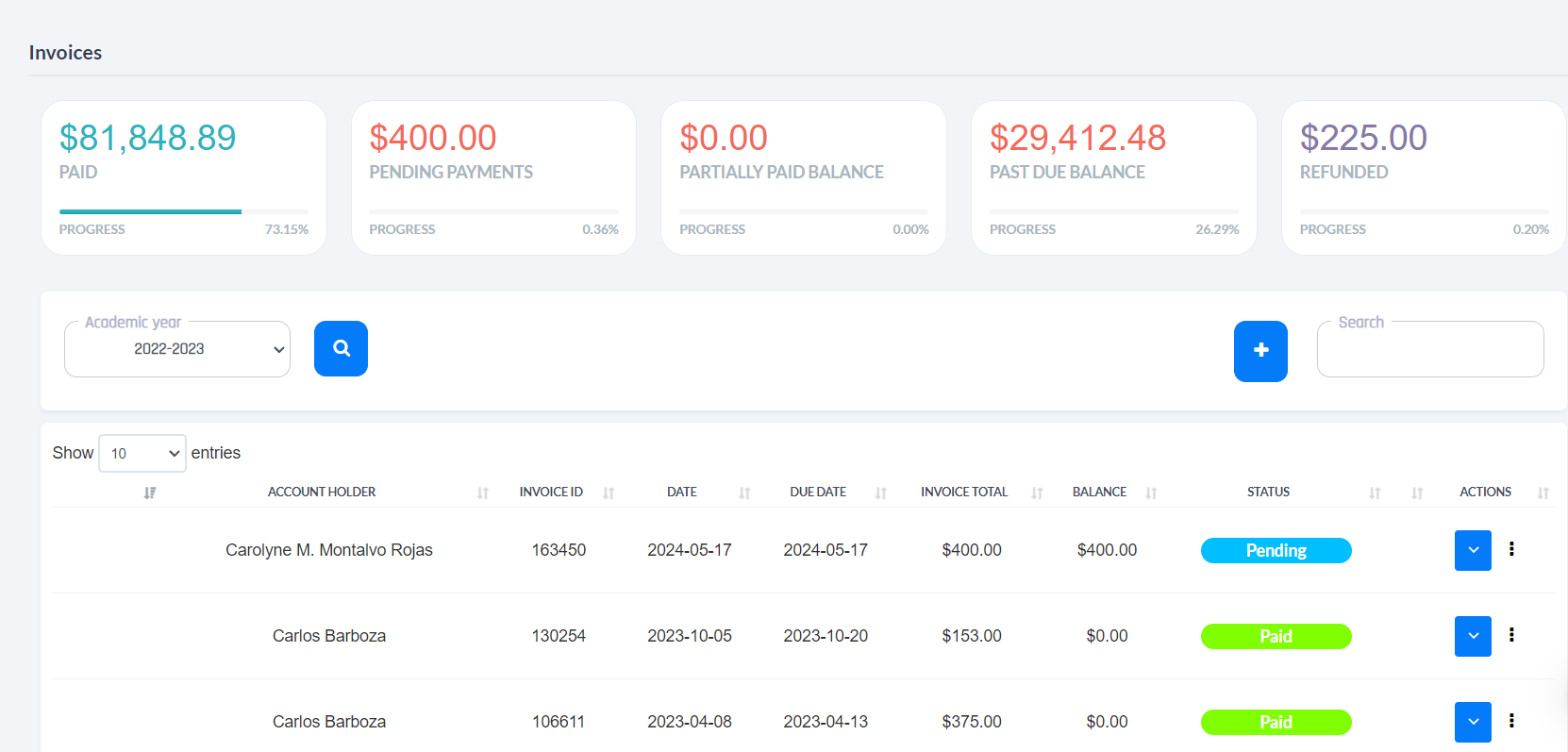
Task: Click due date 2023-10-20 cell
Action: pyautogui.click(x=826, y=636)
